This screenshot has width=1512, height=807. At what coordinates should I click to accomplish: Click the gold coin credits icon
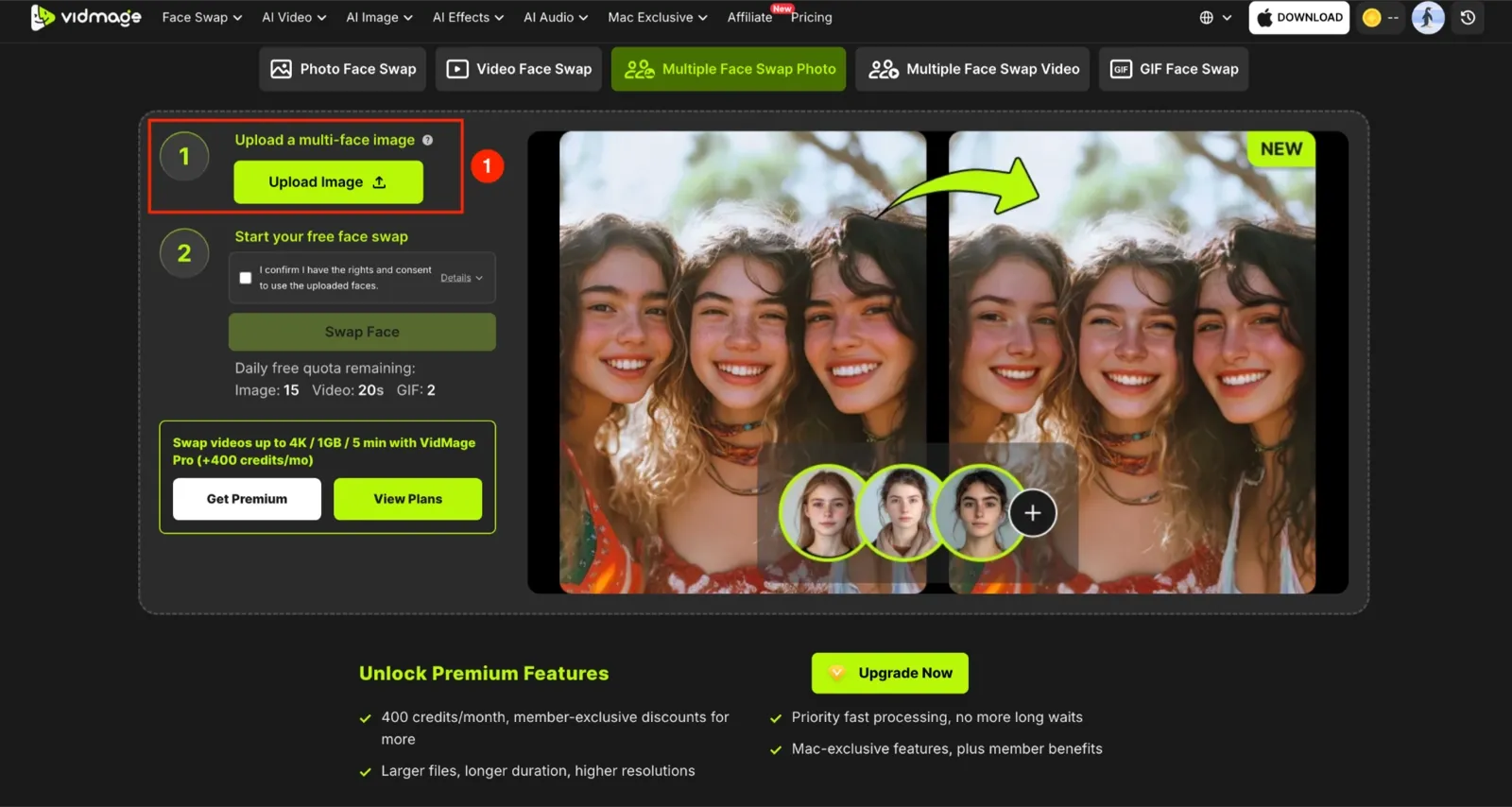point(1372,17)
